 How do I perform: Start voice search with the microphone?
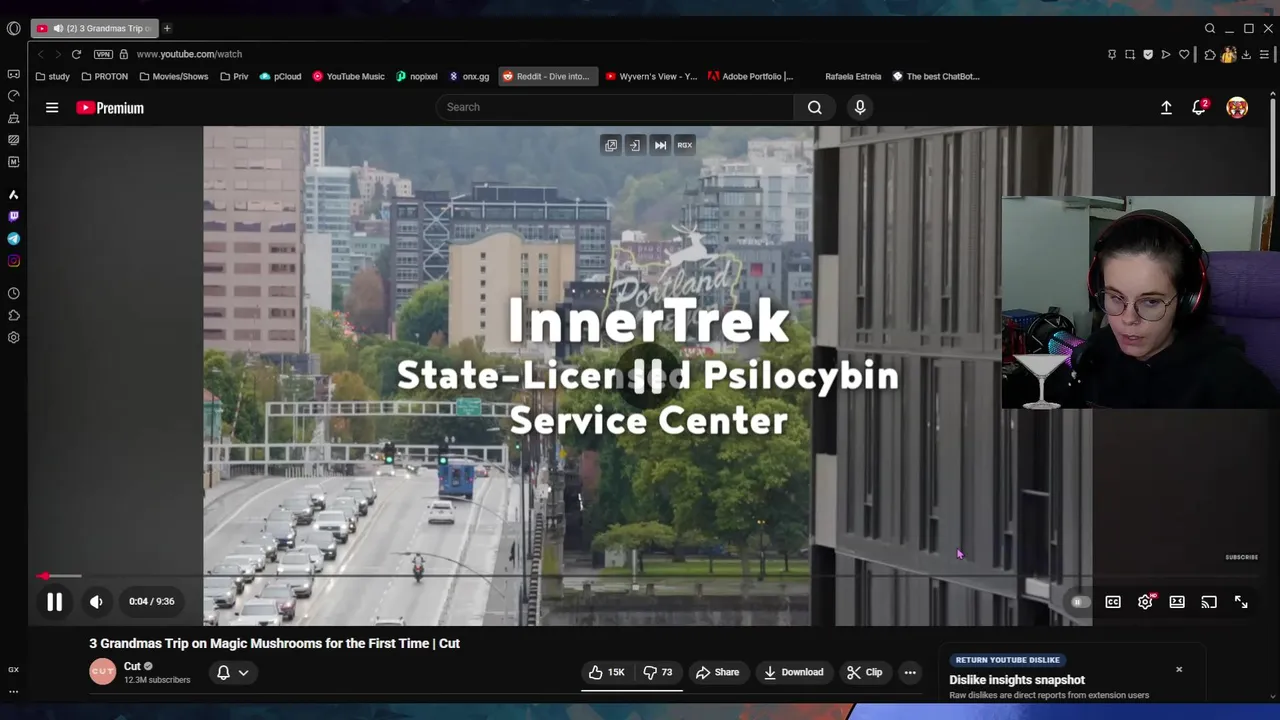860,107
